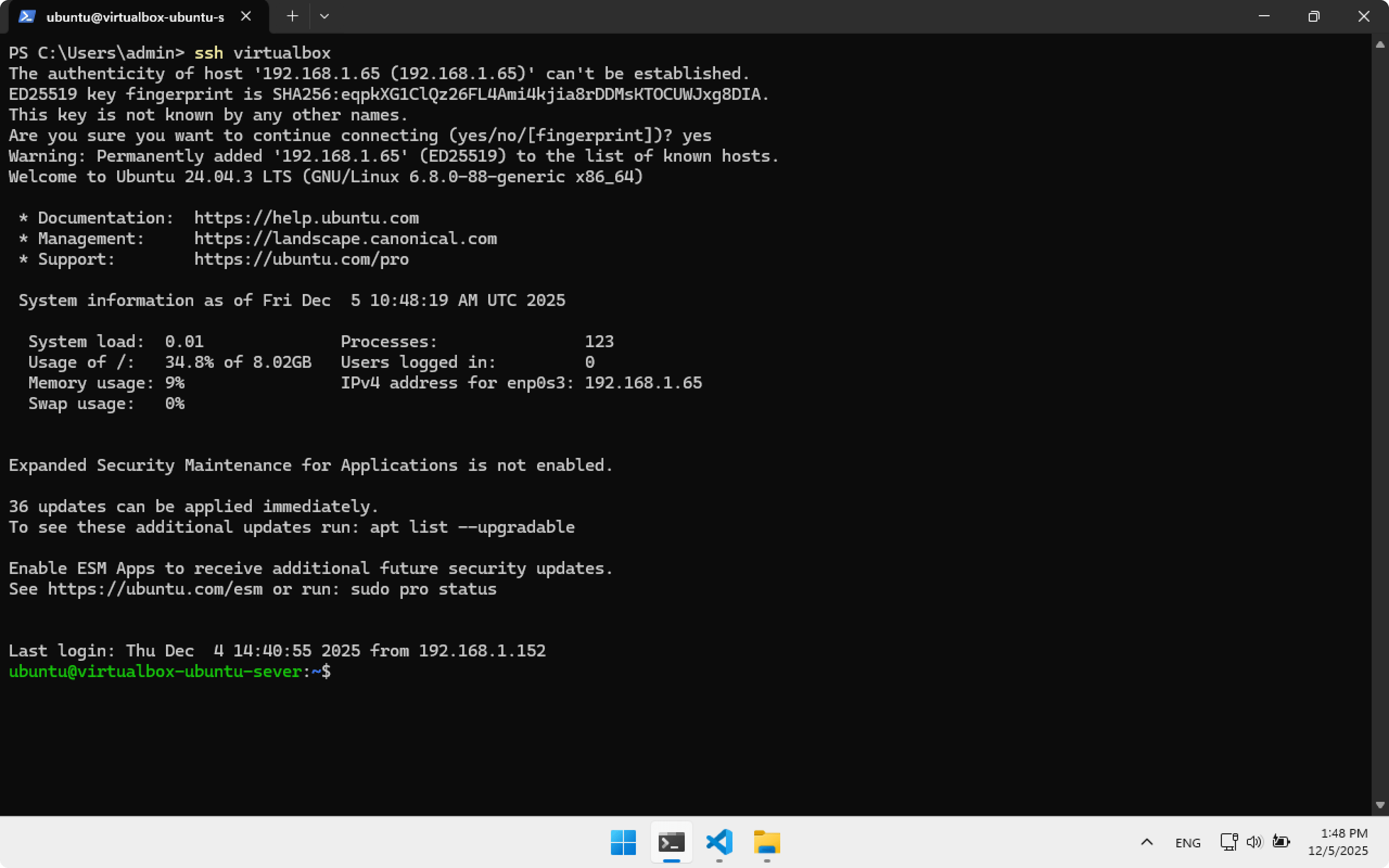The width and height of the screenshot is (1389, 868).
Task: Close the ubuntu@virtualbox terminal tab
Action: click(x=246, y=17)
